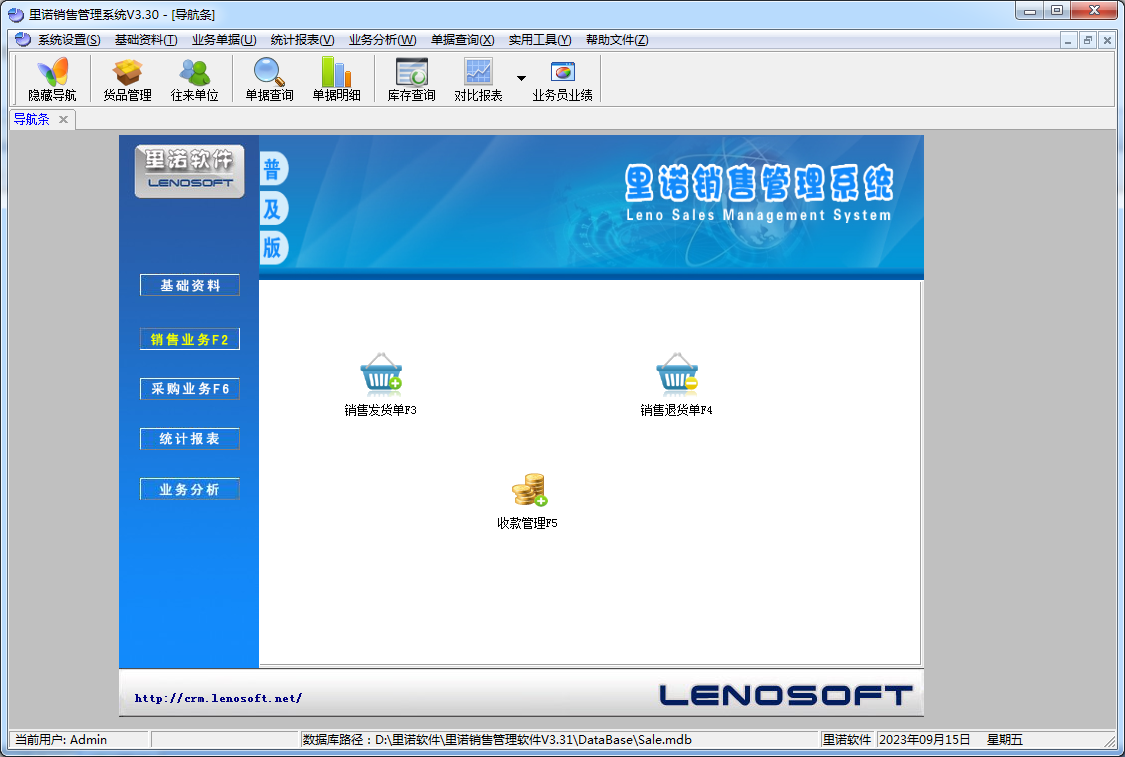Open 货品管理 from the toolbar
The image size is (1125, 757).
127,80
